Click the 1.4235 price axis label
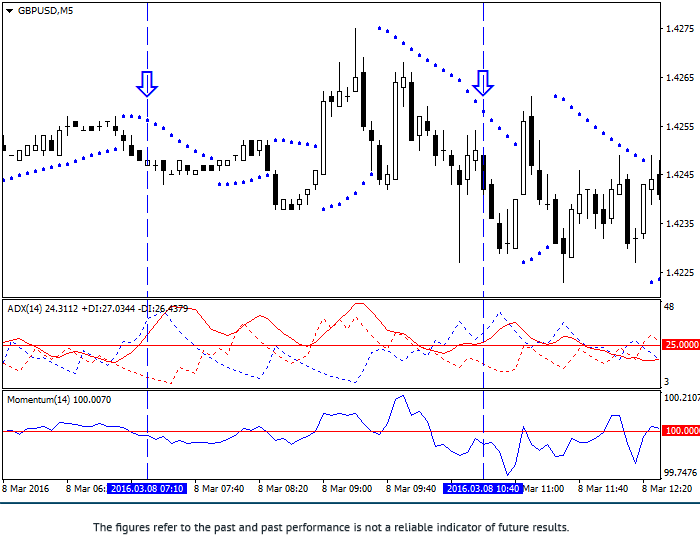Screen dimensions: 700x552 pos(680,224)
